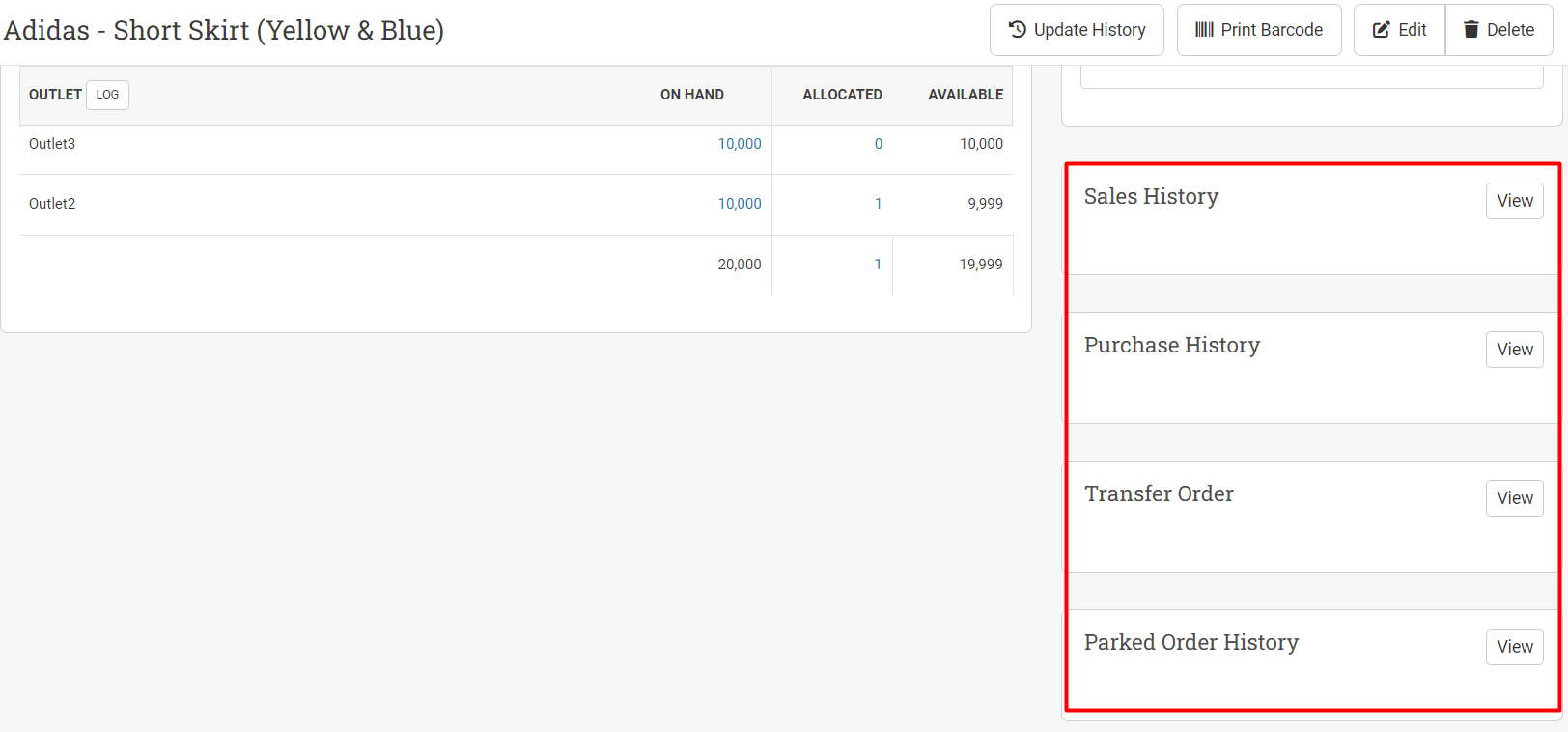Click the Transfer Order heading
Image resolution: width=1568 pixels, height=732 pixels.
click(1159, 493)
